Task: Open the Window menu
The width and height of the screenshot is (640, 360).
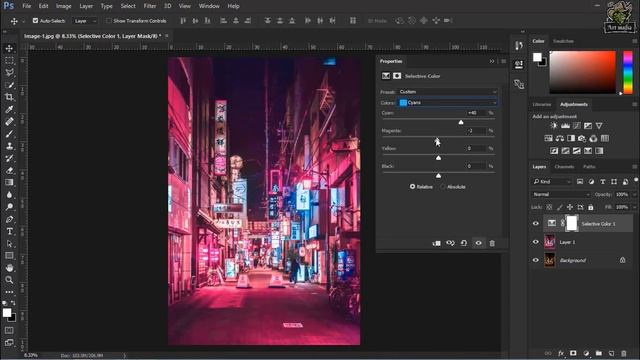Action: point(209,6)
